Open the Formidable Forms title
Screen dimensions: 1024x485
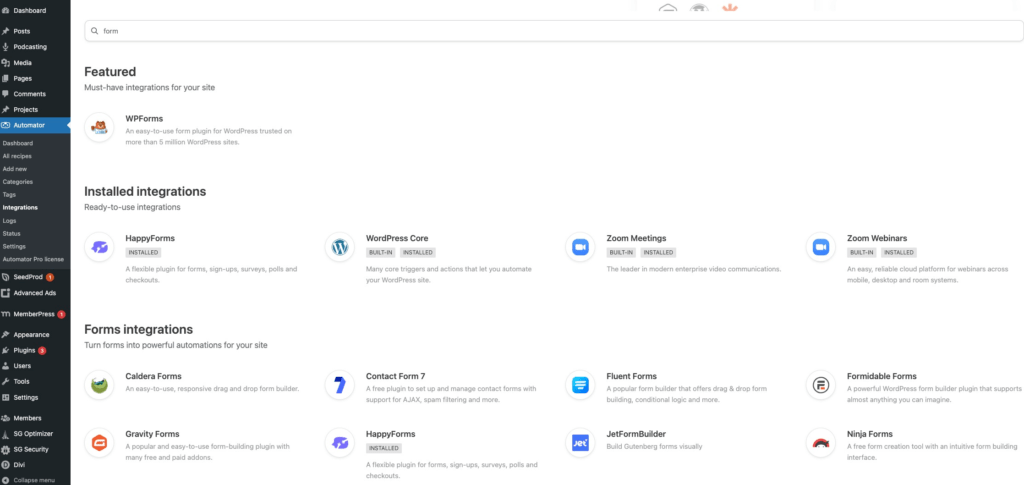(x=882, y=377)
